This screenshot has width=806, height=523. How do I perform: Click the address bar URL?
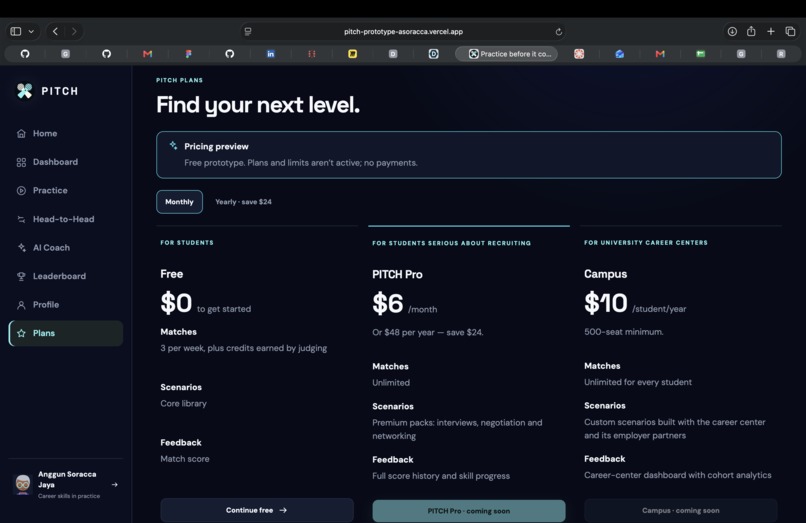point(404,31)
